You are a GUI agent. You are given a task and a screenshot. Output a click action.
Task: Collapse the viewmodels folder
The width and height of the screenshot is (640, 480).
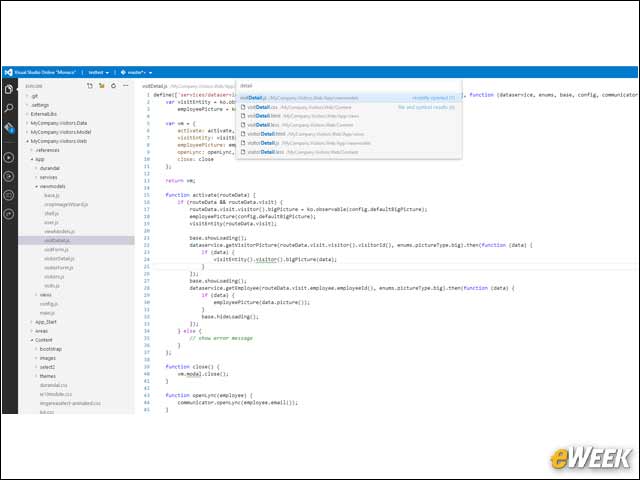click(x=52, y=186)
